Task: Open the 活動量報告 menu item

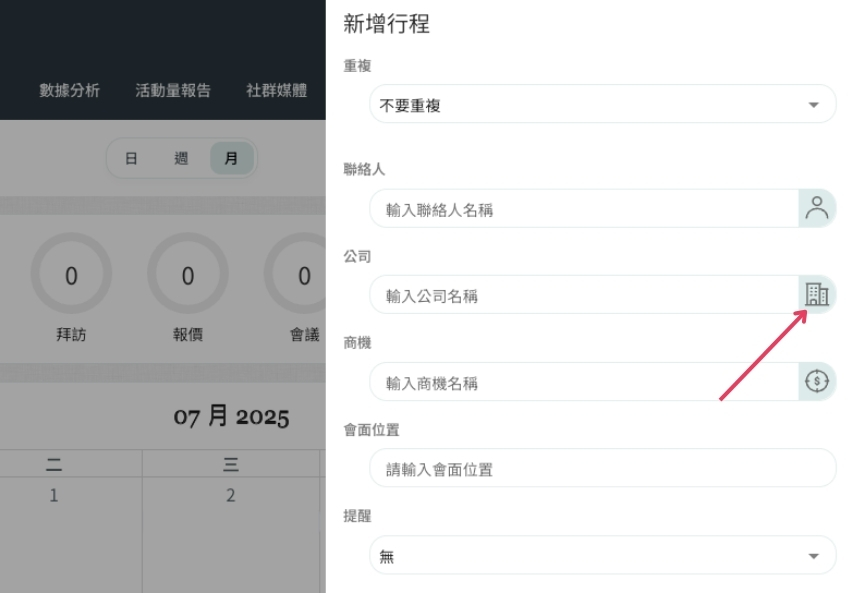Action: 173,90
